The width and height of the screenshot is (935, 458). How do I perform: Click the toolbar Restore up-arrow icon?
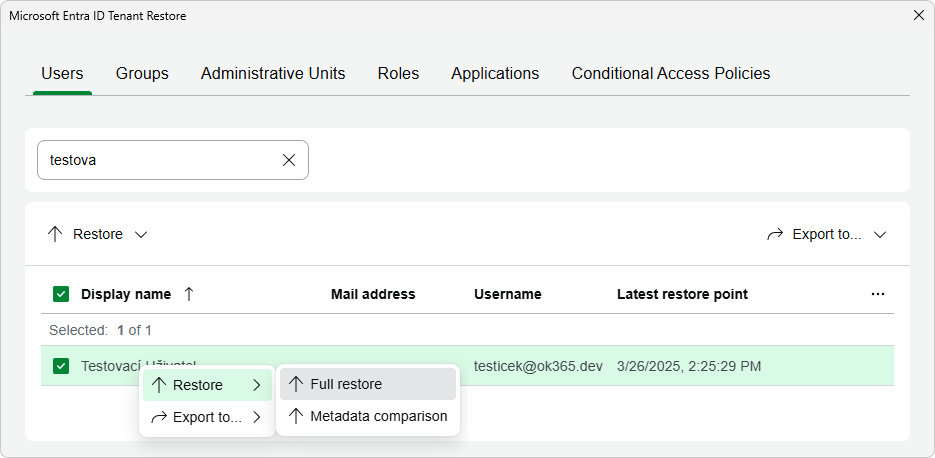coord(55,234)
